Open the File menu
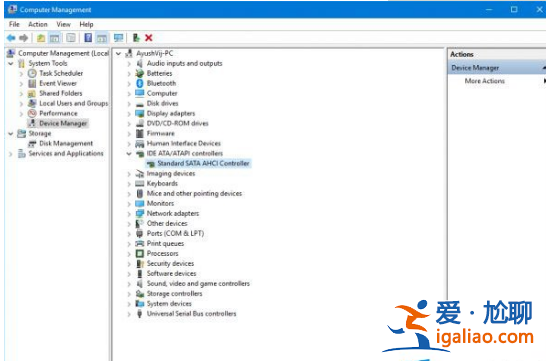Image resolution: width=546 pixels, height=364 pixels. pyautogui.click(x=14, y=24)
